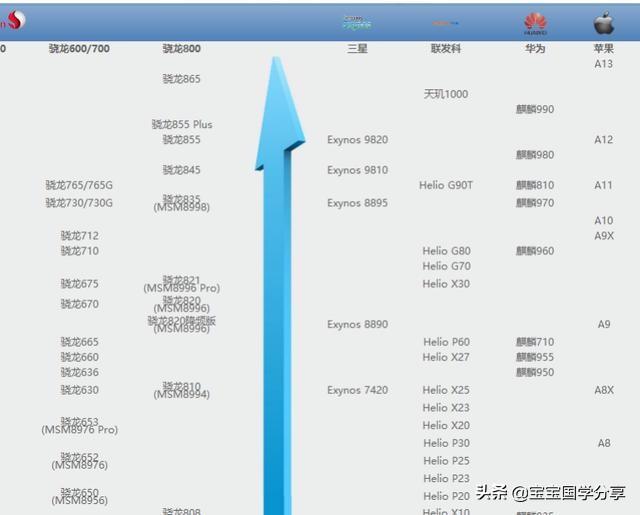Click the Helio P60 entry
This screenshot has width=640, height=515.
pos(447,342)
